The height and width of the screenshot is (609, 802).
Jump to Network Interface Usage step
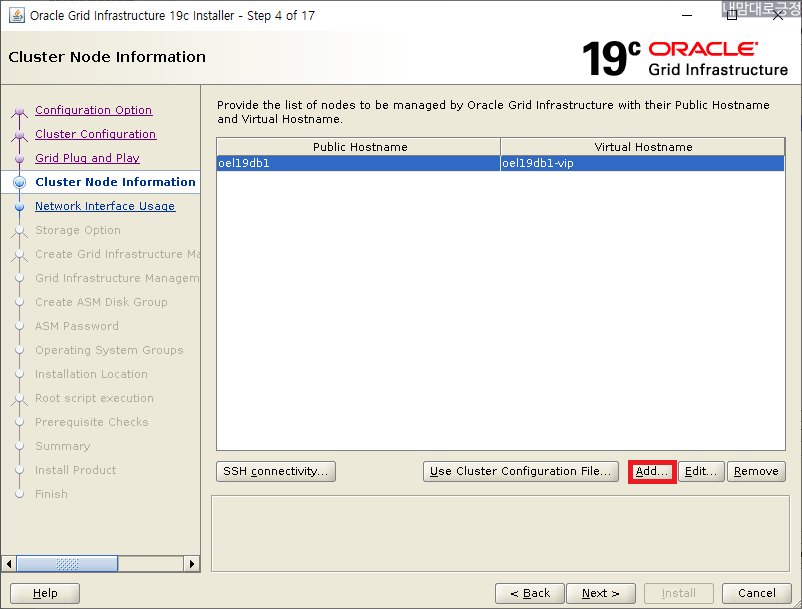coord(105,206)
